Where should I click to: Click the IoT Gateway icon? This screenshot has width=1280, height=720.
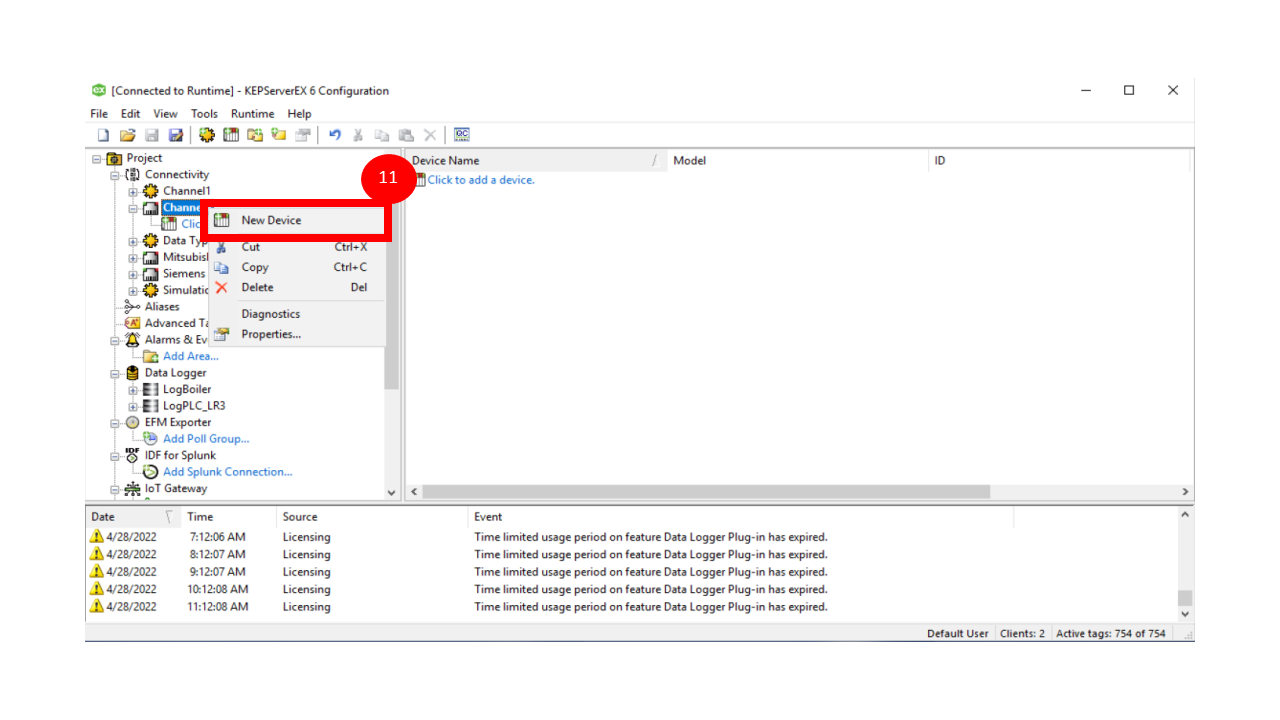pos(133,489)
